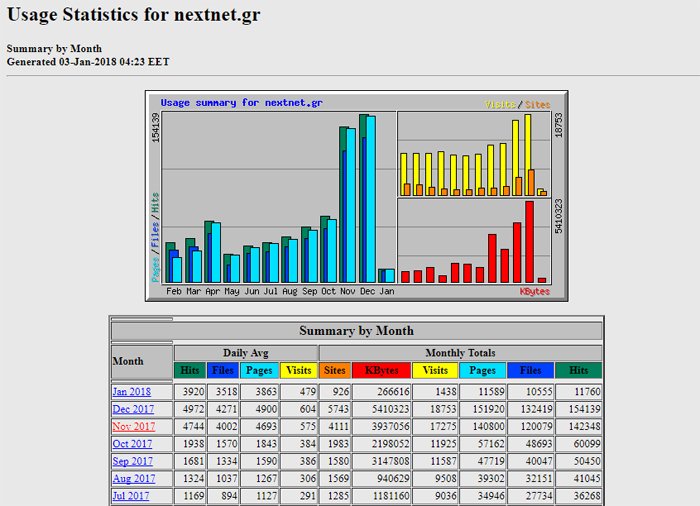This screenshot has width=700, height=506.
Task: Follow the Sep 2017 link
Action: click(132, 462)
